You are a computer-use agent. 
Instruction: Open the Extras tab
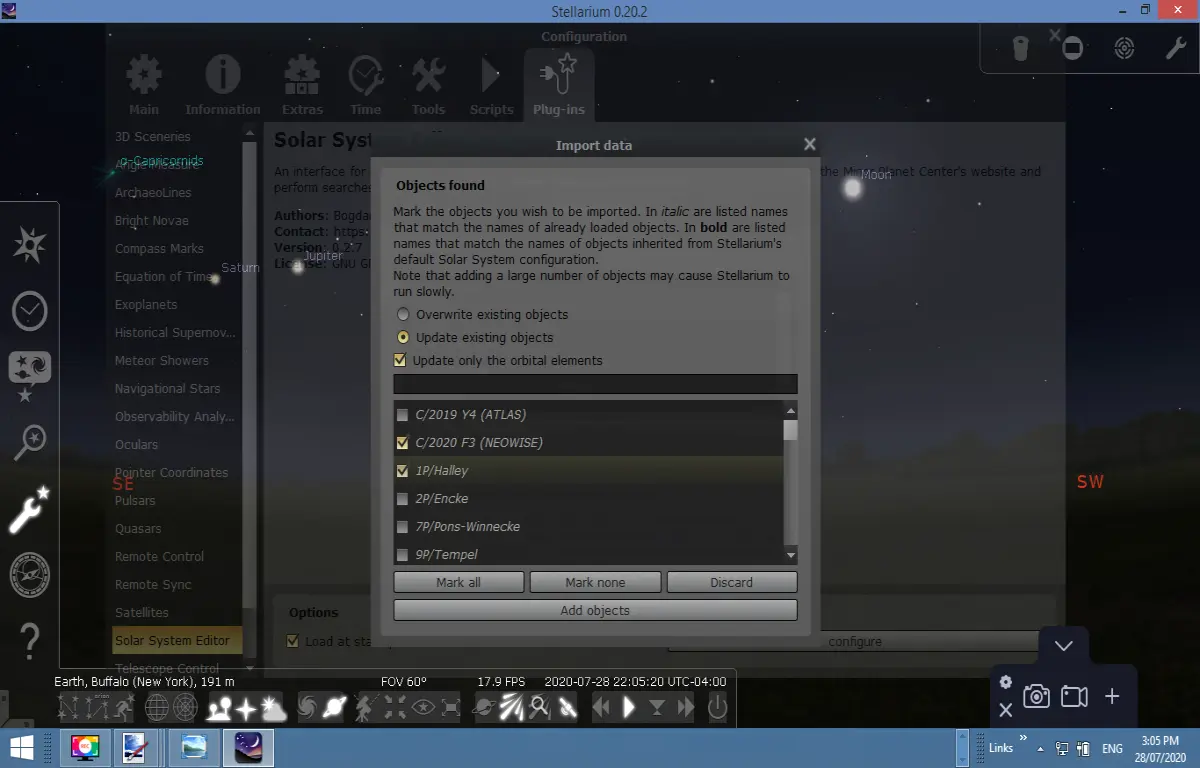click(302, 85)
